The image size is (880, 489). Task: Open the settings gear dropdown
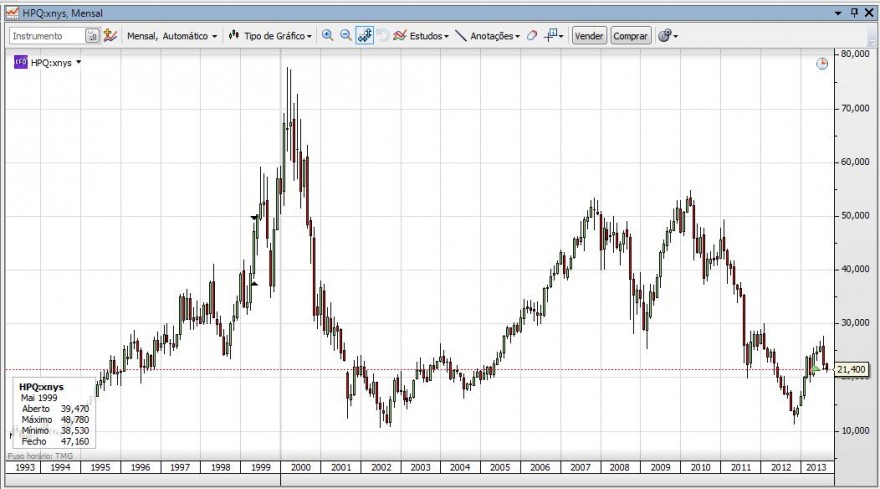click(x=668, y=36)
